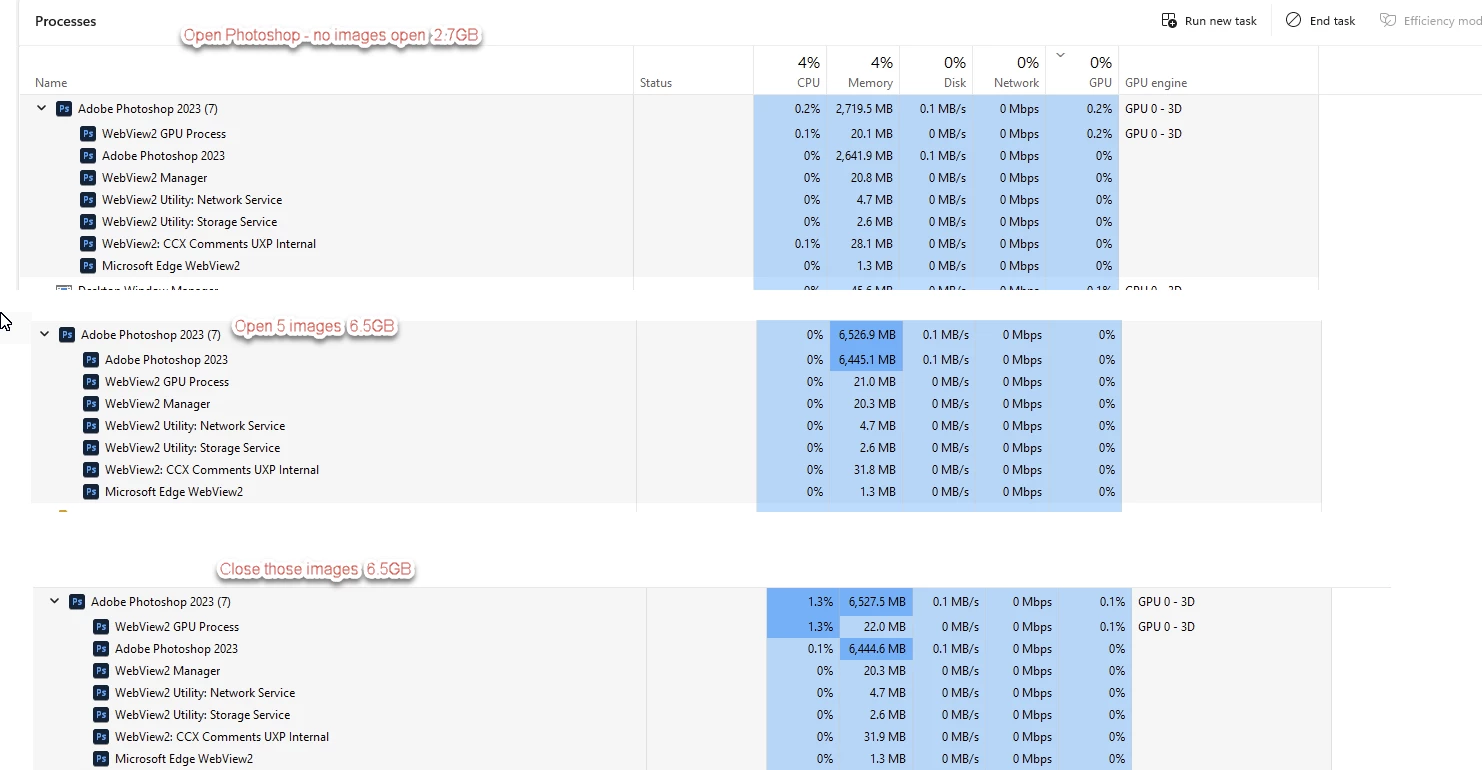Click the Run new task button

(1209, 20)
